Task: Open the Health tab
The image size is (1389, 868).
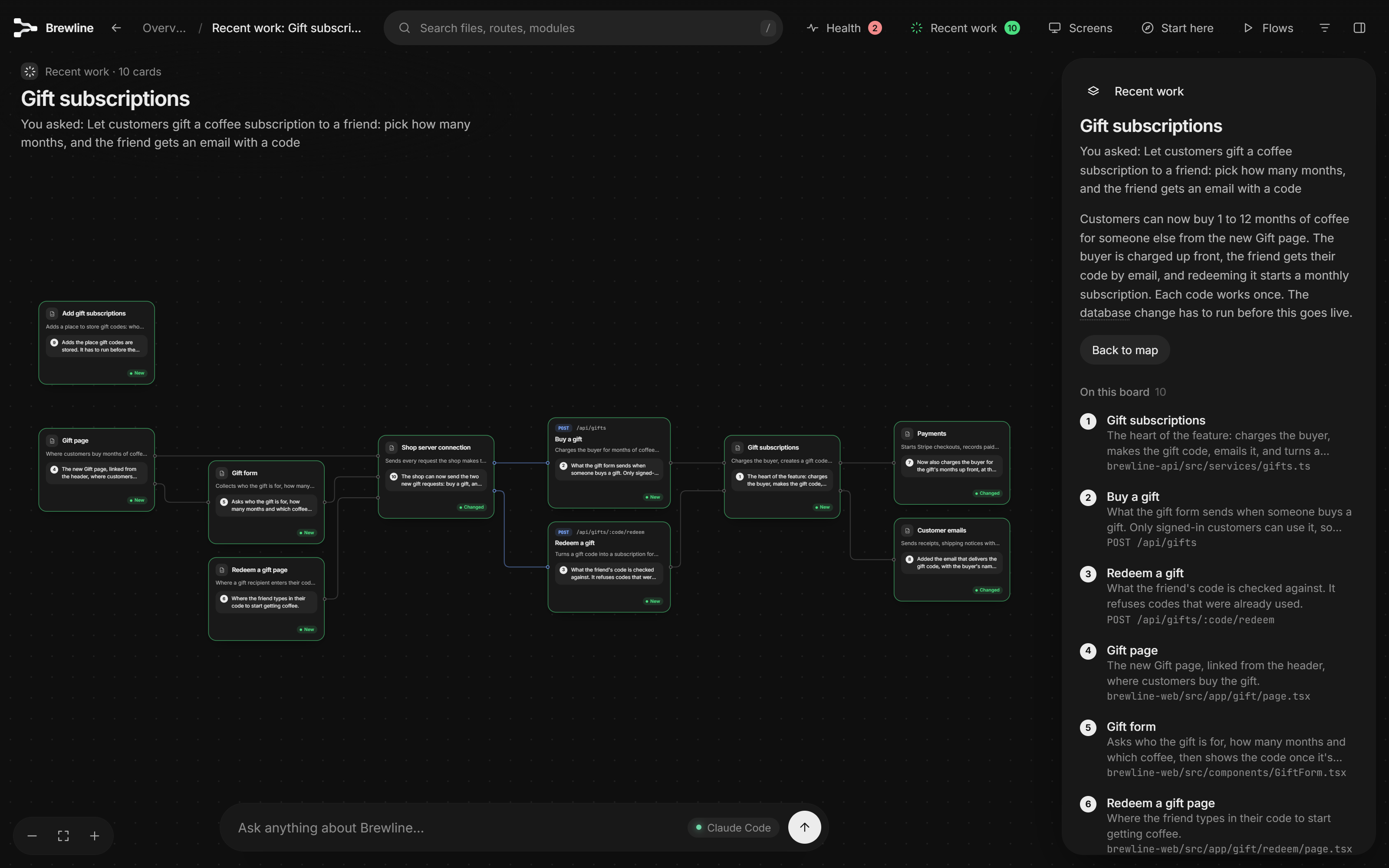Action: tap(844, 27)
